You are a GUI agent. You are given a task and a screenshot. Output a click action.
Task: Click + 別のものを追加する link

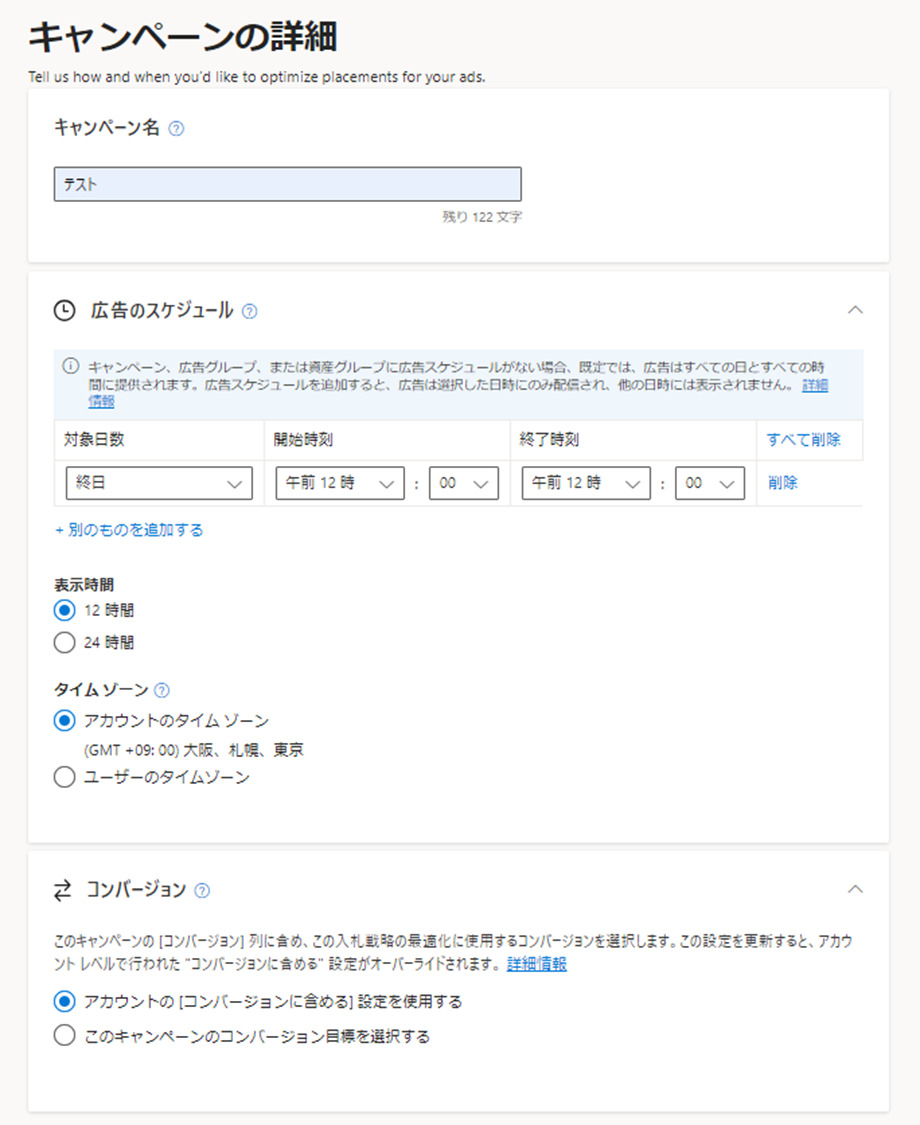click(x=129, y=530)
